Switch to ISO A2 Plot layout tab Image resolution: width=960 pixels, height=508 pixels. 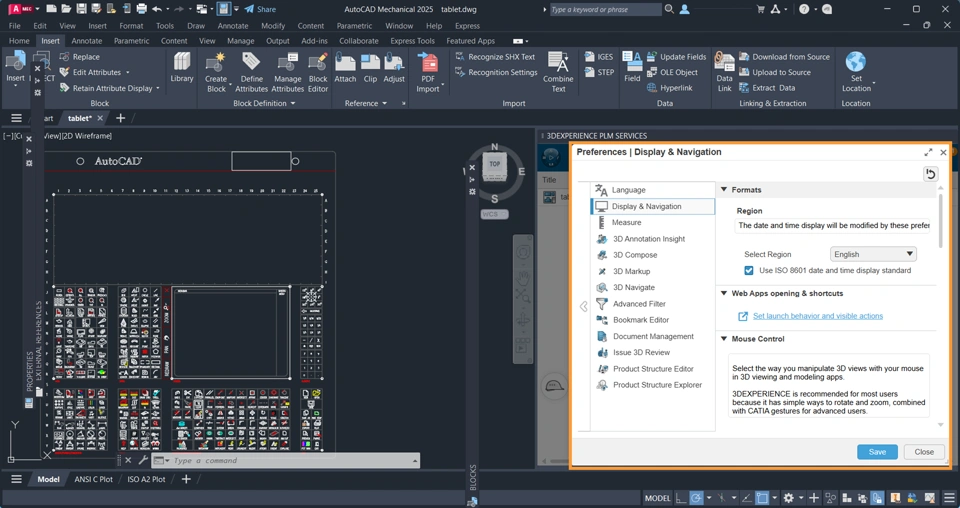tap(146, 479)
